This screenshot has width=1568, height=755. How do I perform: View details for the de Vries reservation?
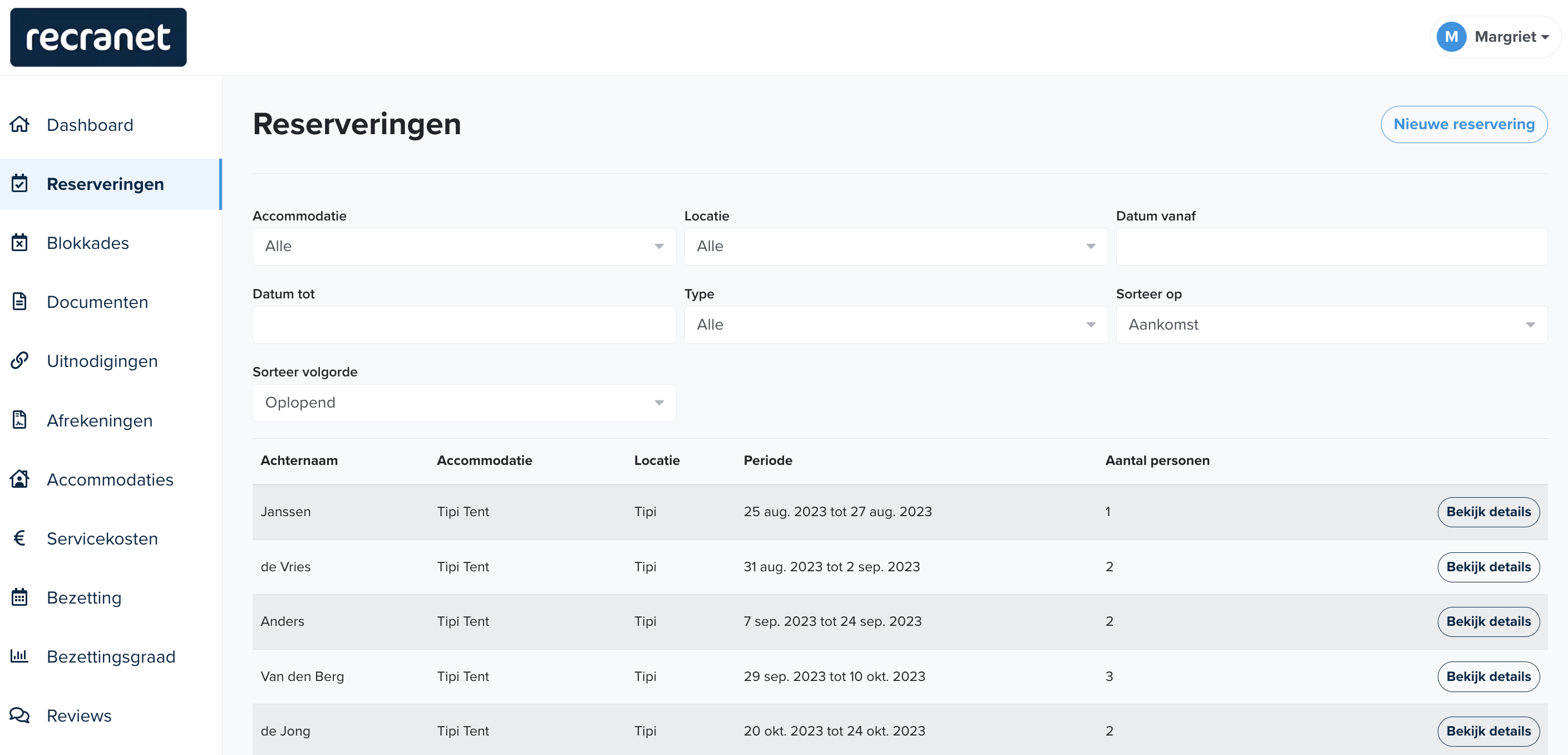(1488, 567)
